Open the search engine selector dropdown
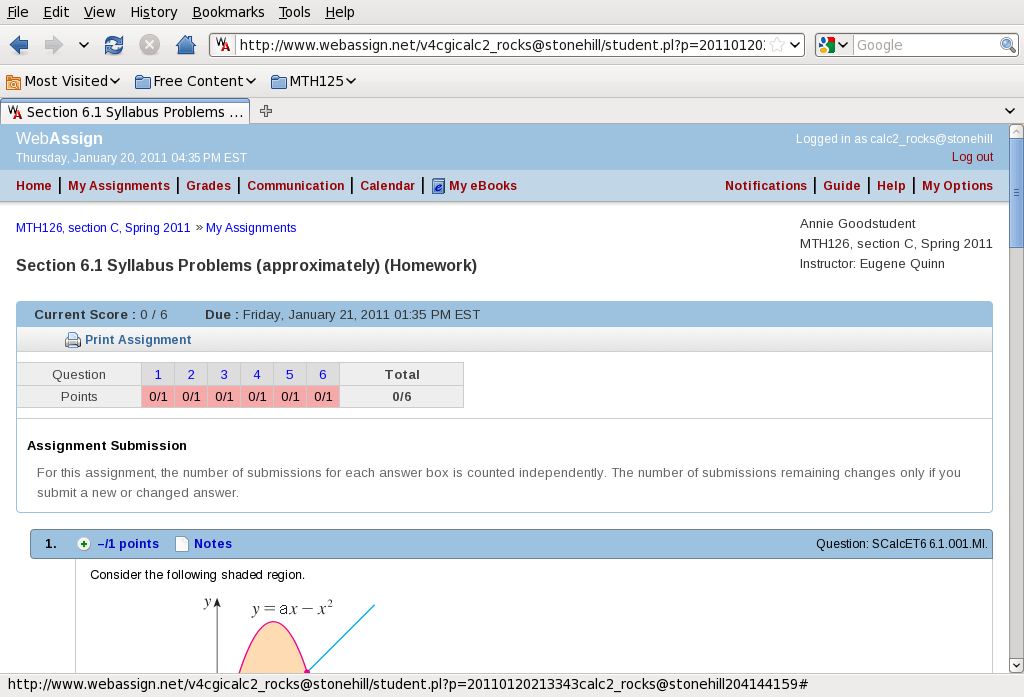 (x=833, y=45)
